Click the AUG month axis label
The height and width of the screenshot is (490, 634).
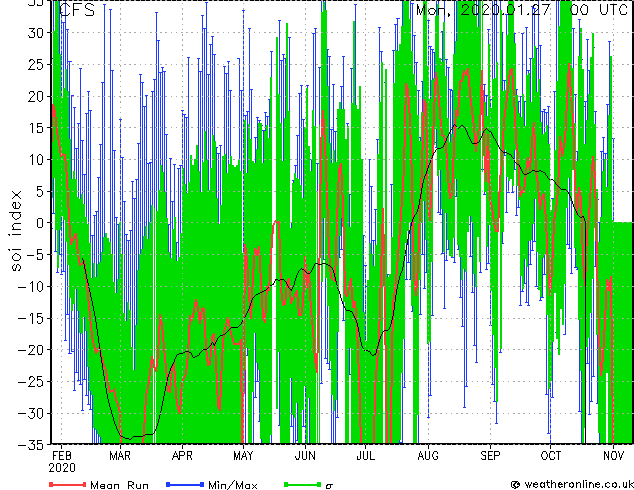(x=428, y=456)
